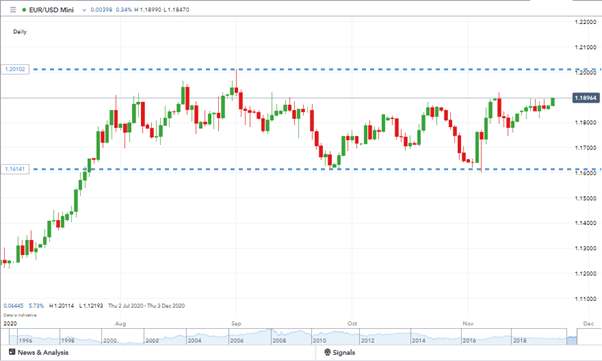Image resolution: width=602 pixels, height=361 pixels.
Task: Select the 1.16141 lower level label
Action: click(x=15, y=169)
